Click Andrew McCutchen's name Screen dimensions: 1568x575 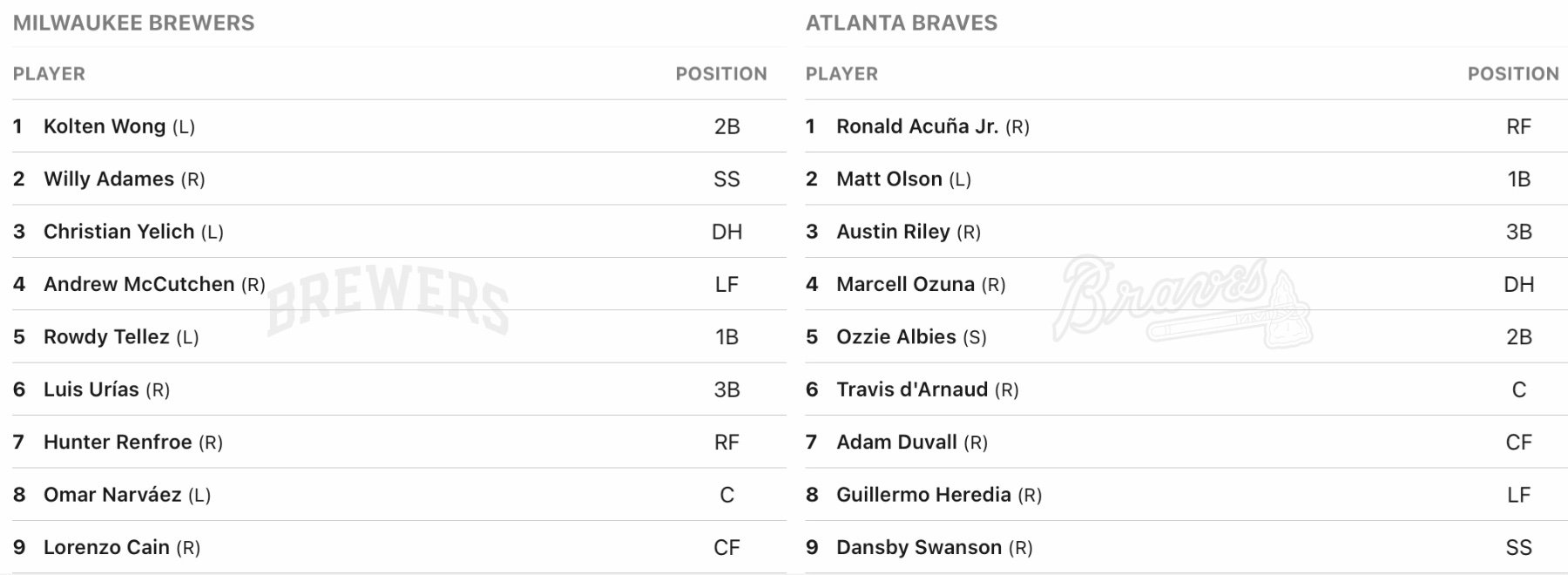pyautogui.click(x=139, y=284)
